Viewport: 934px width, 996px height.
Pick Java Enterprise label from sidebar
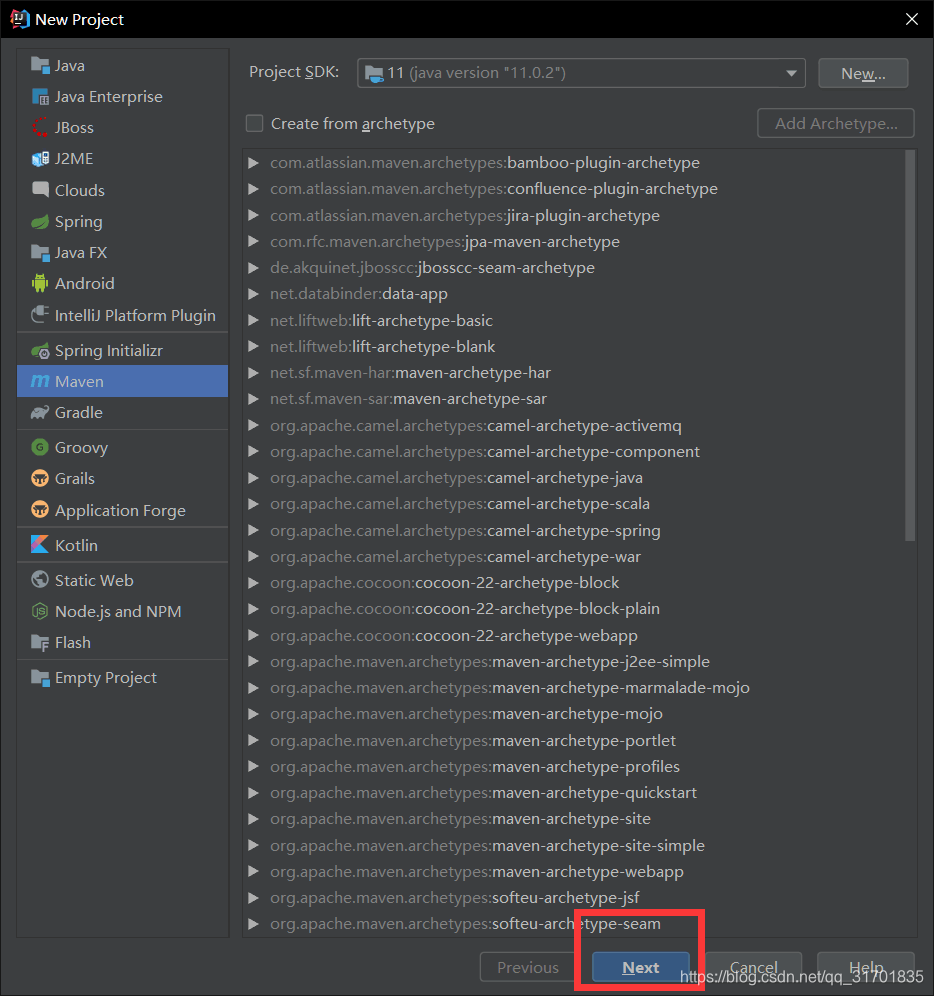[x=109, y=97]
